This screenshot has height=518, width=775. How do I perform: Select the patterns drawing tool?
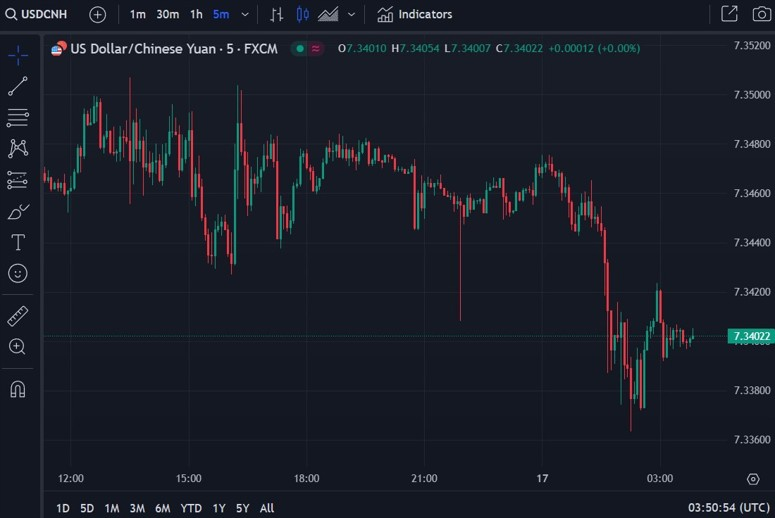click(x=18, y=148)
